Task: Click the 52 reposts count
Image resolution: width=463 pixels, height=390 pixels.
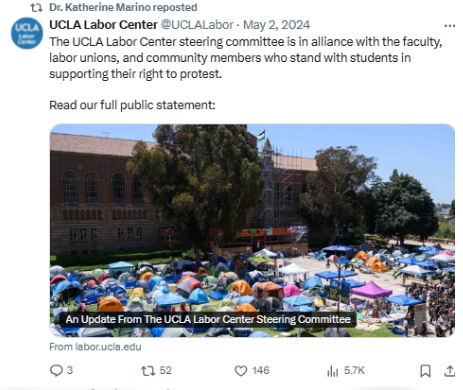Action: pyautogui.click(x=165, y=370)
